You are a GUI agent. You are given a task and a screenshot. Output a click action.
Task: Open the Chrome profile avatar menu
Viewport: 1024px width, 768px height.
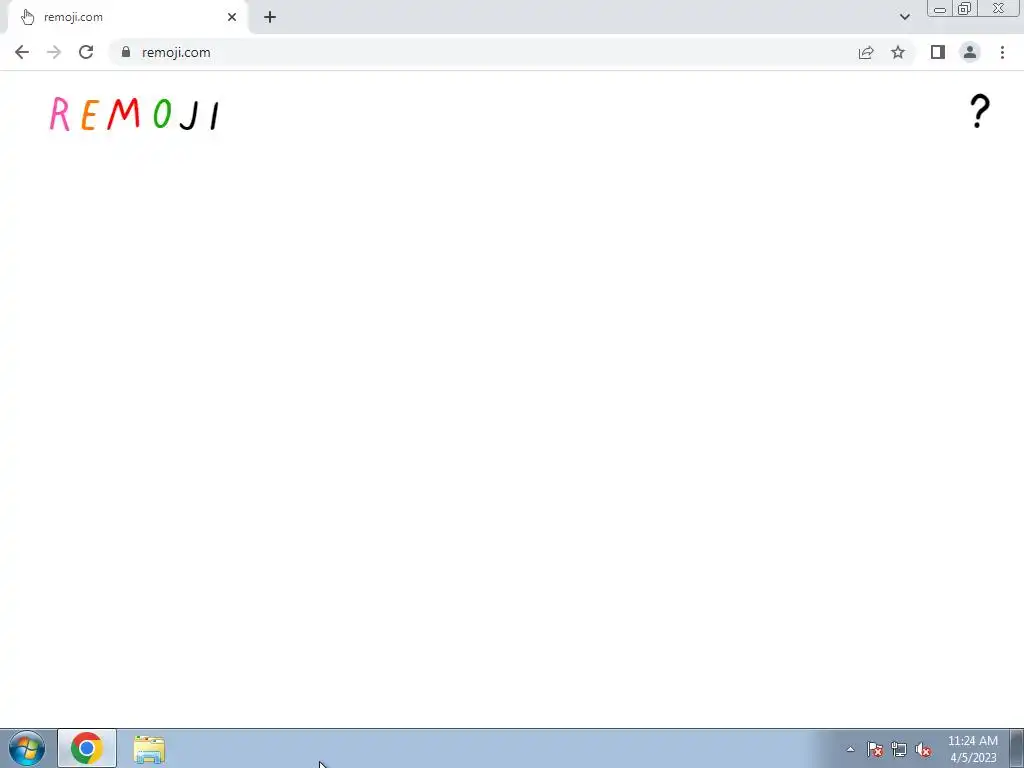(x=970, y=52)
